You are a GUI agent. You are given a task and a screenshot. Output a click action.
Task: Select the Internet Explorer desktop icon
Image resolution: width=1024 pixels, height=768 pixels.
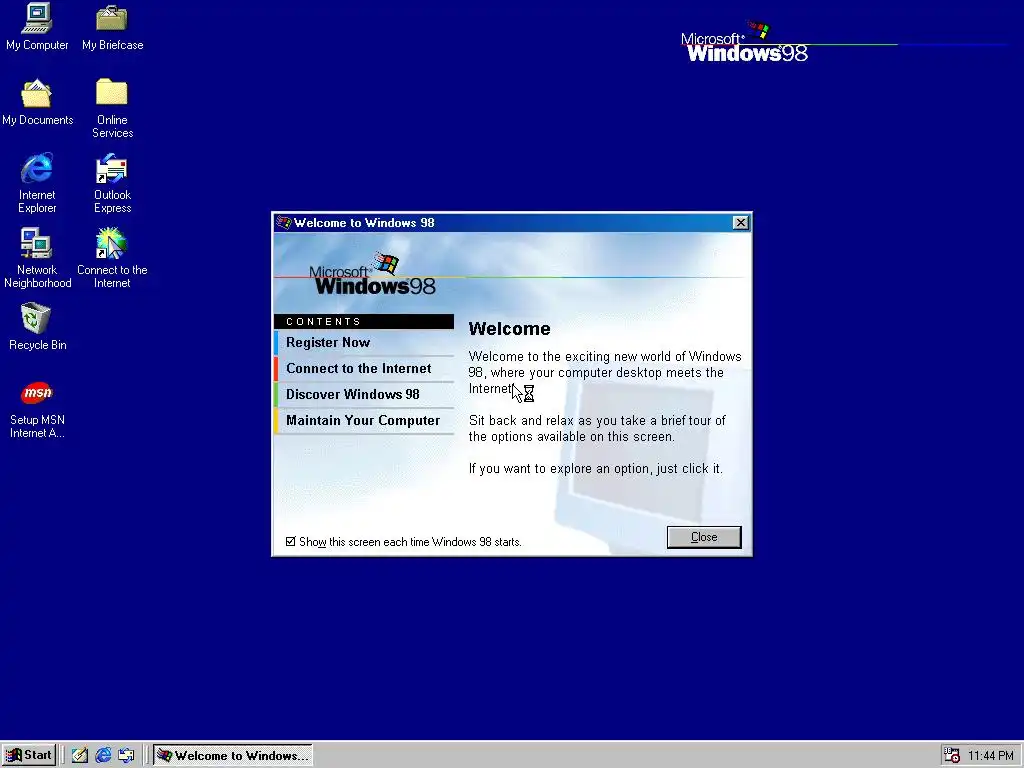(x=37, y=183)
